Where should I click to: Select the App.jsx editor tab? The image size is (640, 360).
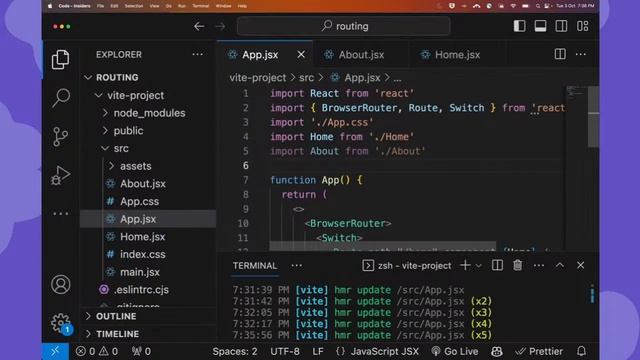(x=264, y=55)
